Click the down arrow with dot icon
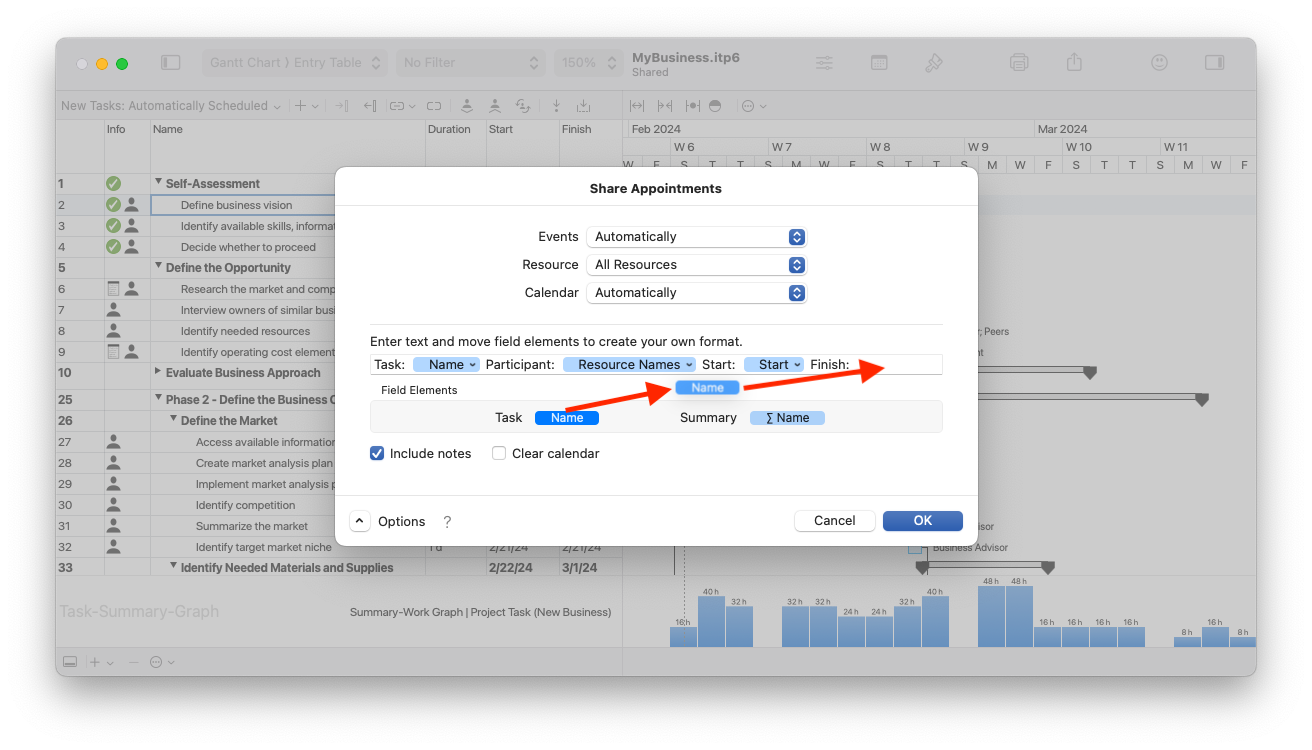Image resolution: width=1312 pixels, height=750 pixels. 556,105
